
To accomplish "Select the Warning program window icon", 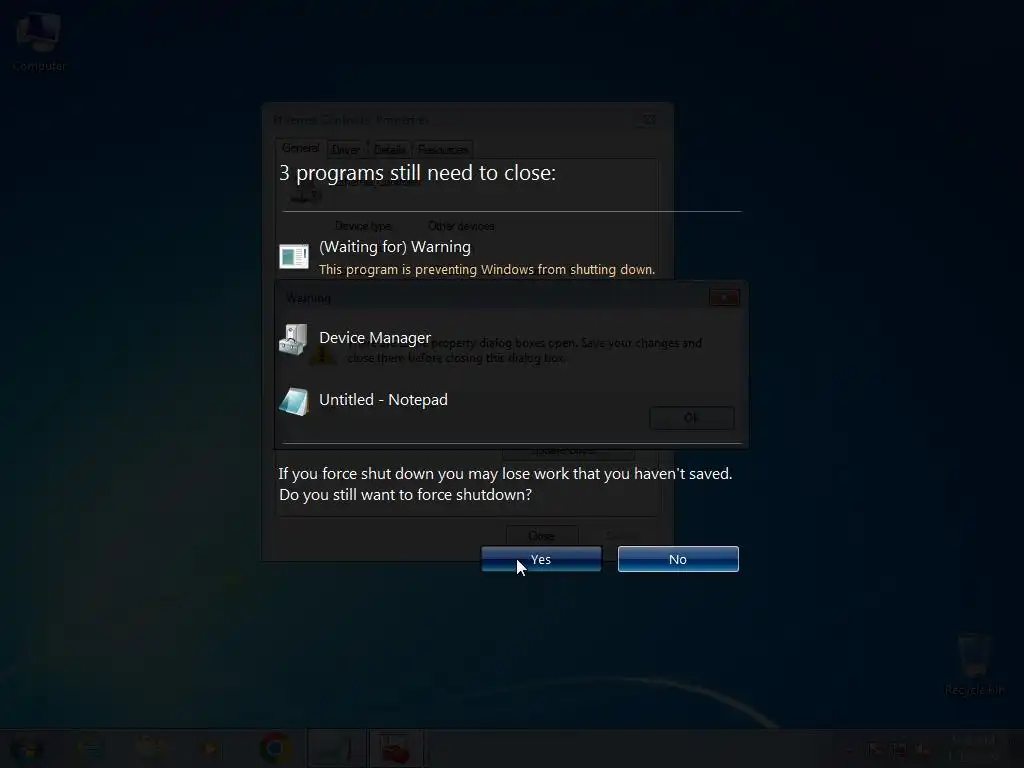I will point(294,257).
